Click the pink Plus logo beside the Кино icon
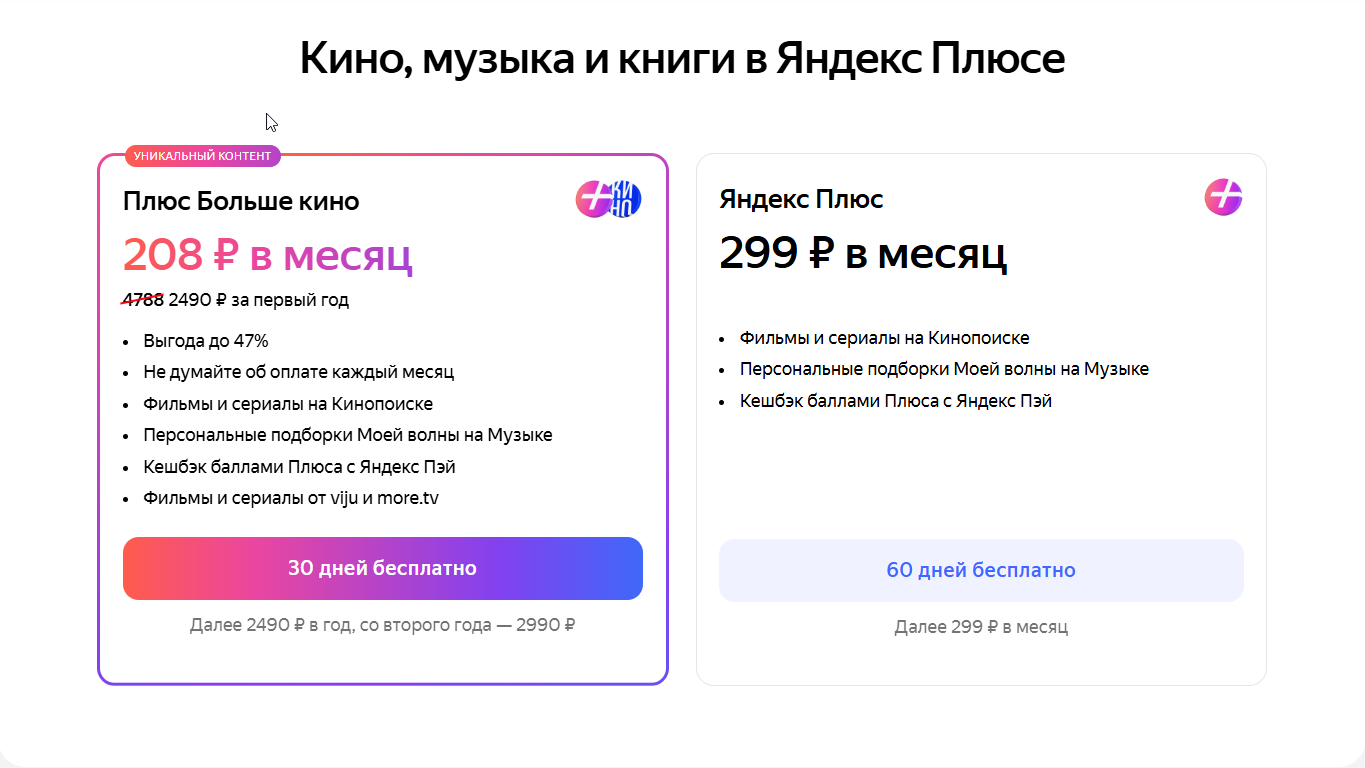Viewport: 1365px width, 768px height. click(x=592, y=199)
